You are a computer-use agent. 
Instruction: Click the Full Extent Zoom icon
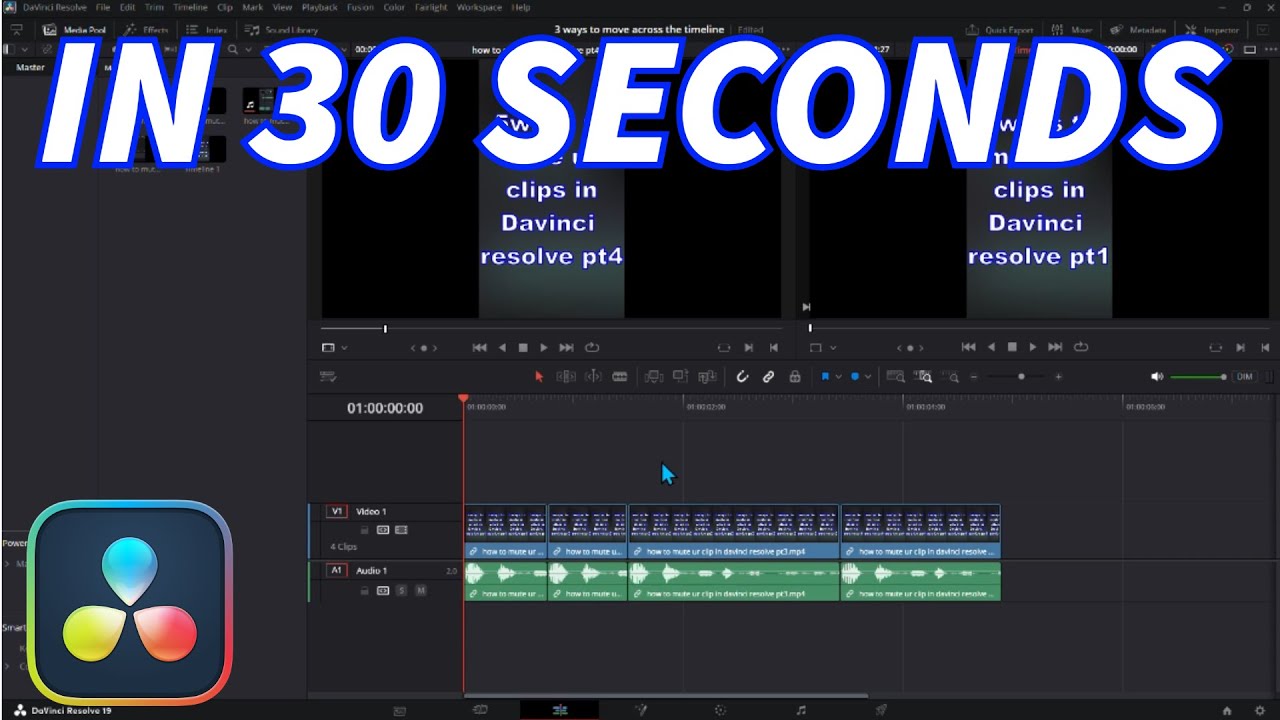coord(896,377)
